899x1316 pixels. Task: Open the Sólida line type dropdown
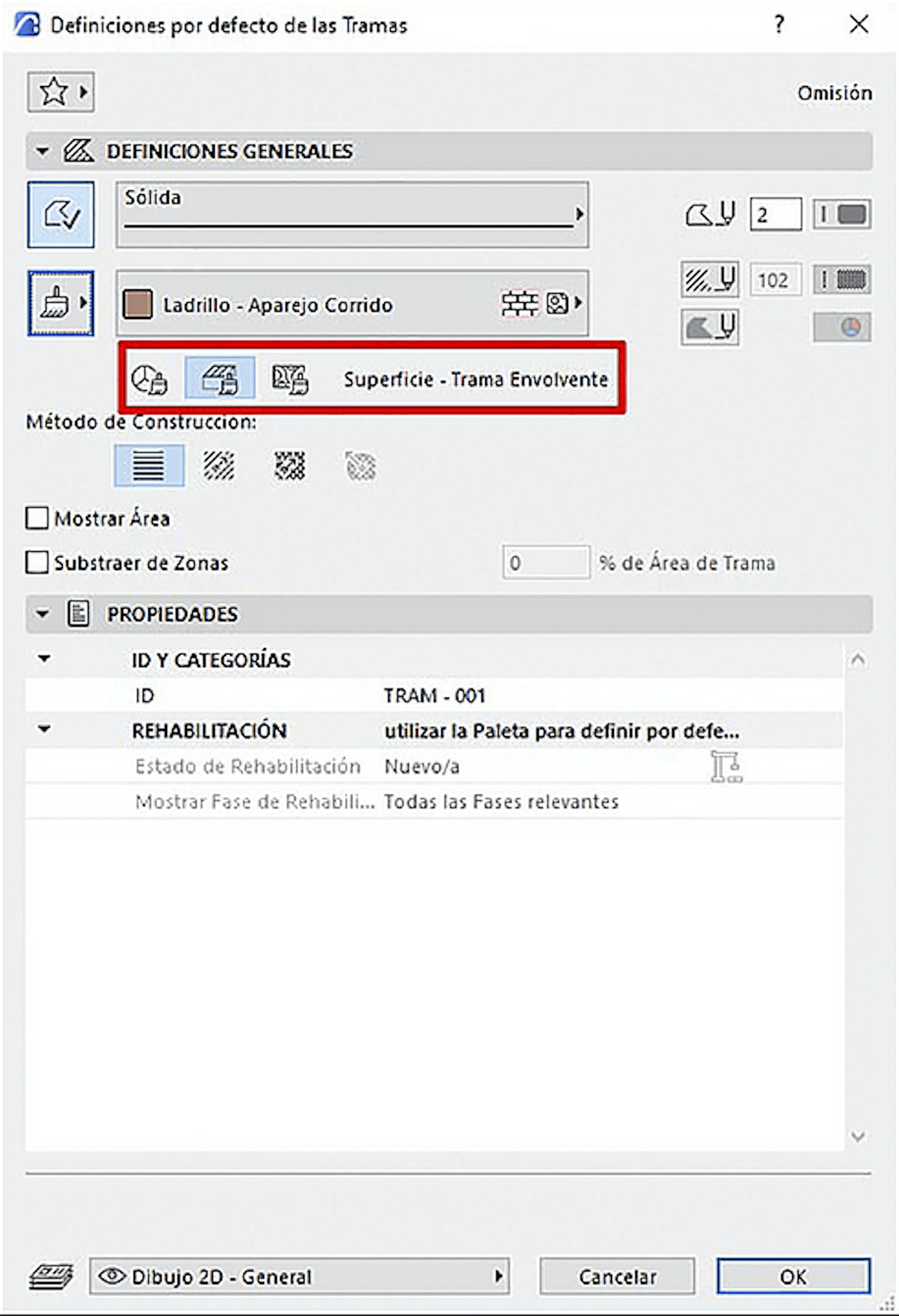[352, 215]
